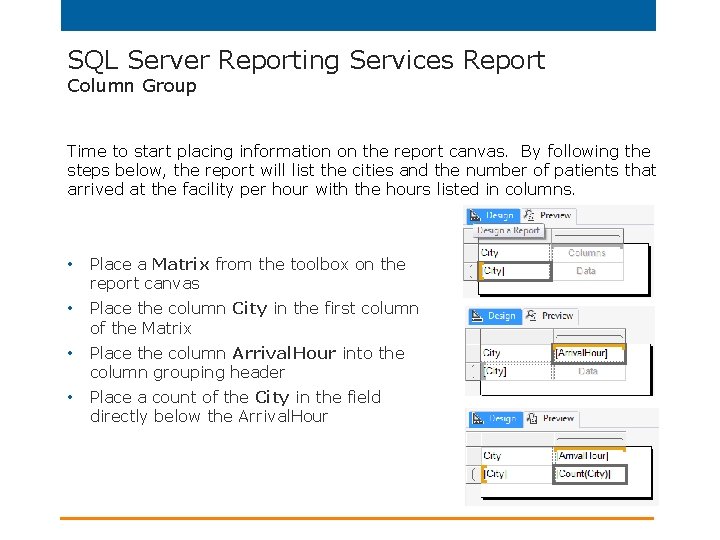Click Preview tab icon in third screenshot

click(x=532, y=418)
